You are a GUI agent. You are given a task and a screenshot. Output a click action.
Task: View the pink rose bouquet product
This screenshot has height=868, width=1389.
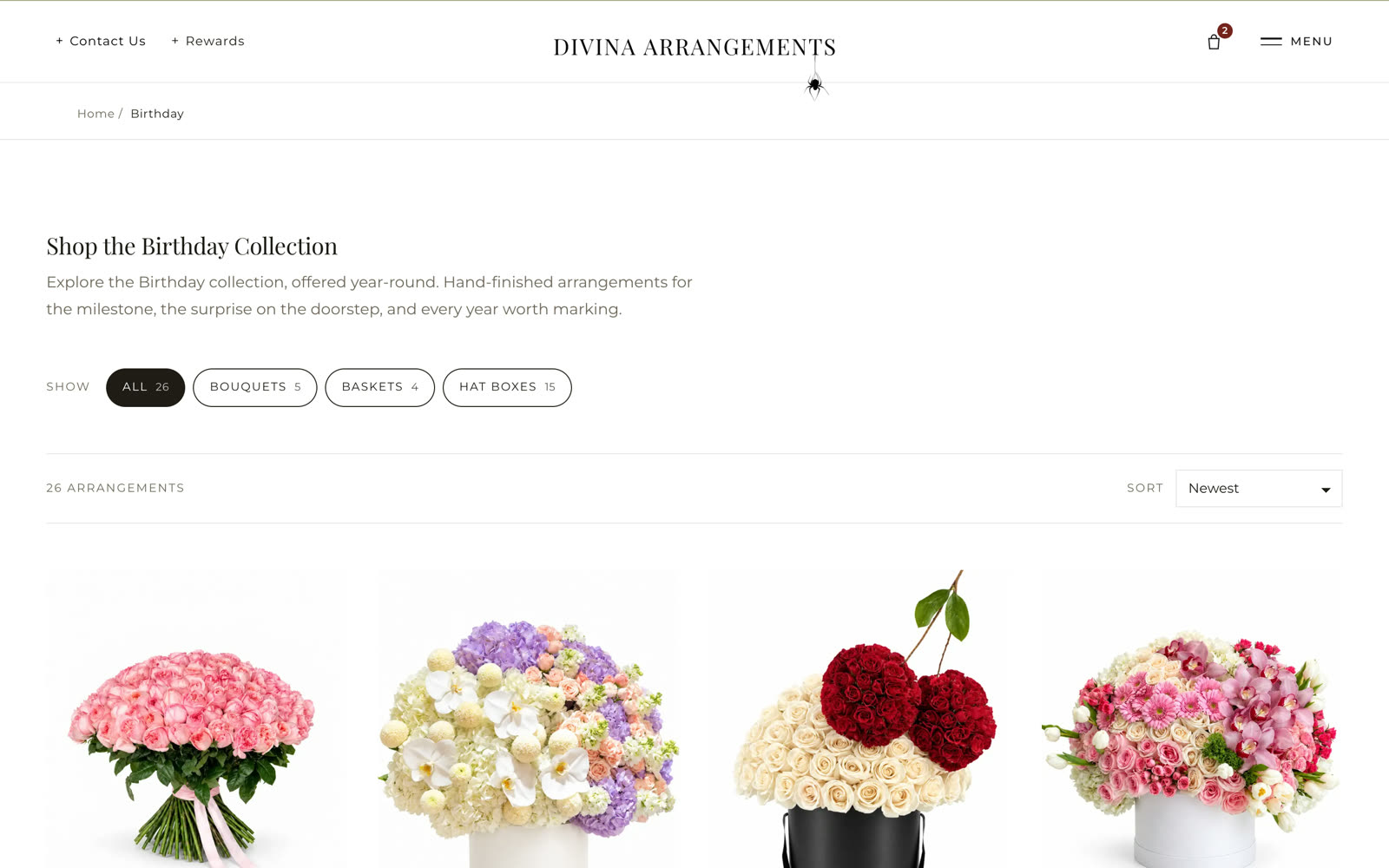click(x=195, y=719)
